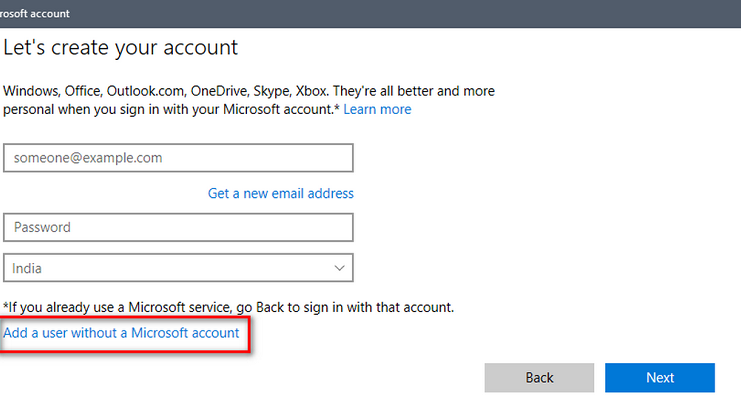The image size is (741, 400).
Task: Open the country/region combo box
Action: click(x=178, y=268)
